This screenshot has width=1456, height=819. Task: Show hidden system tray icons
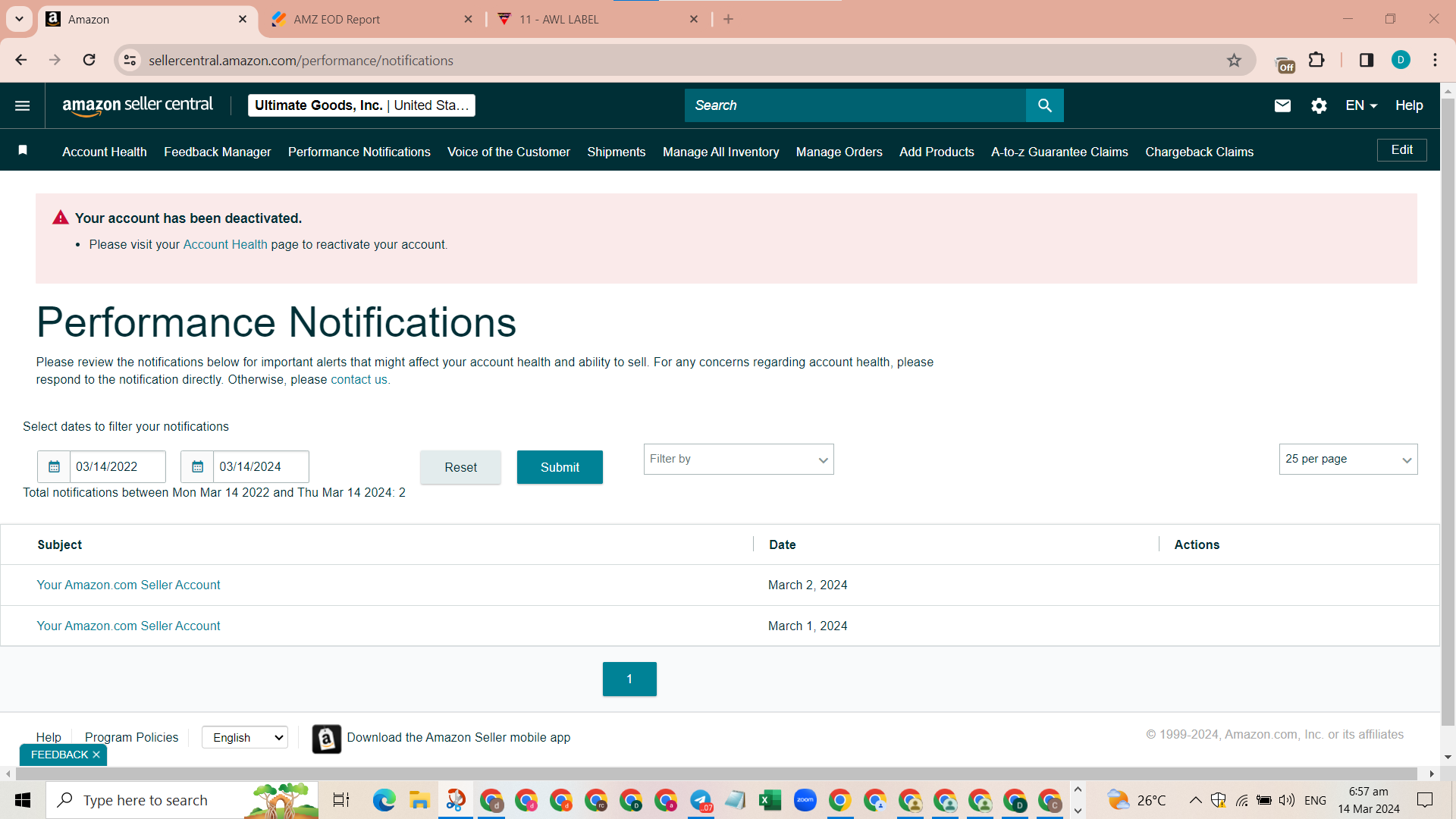pyautogui.click(x=1195, y=800)
